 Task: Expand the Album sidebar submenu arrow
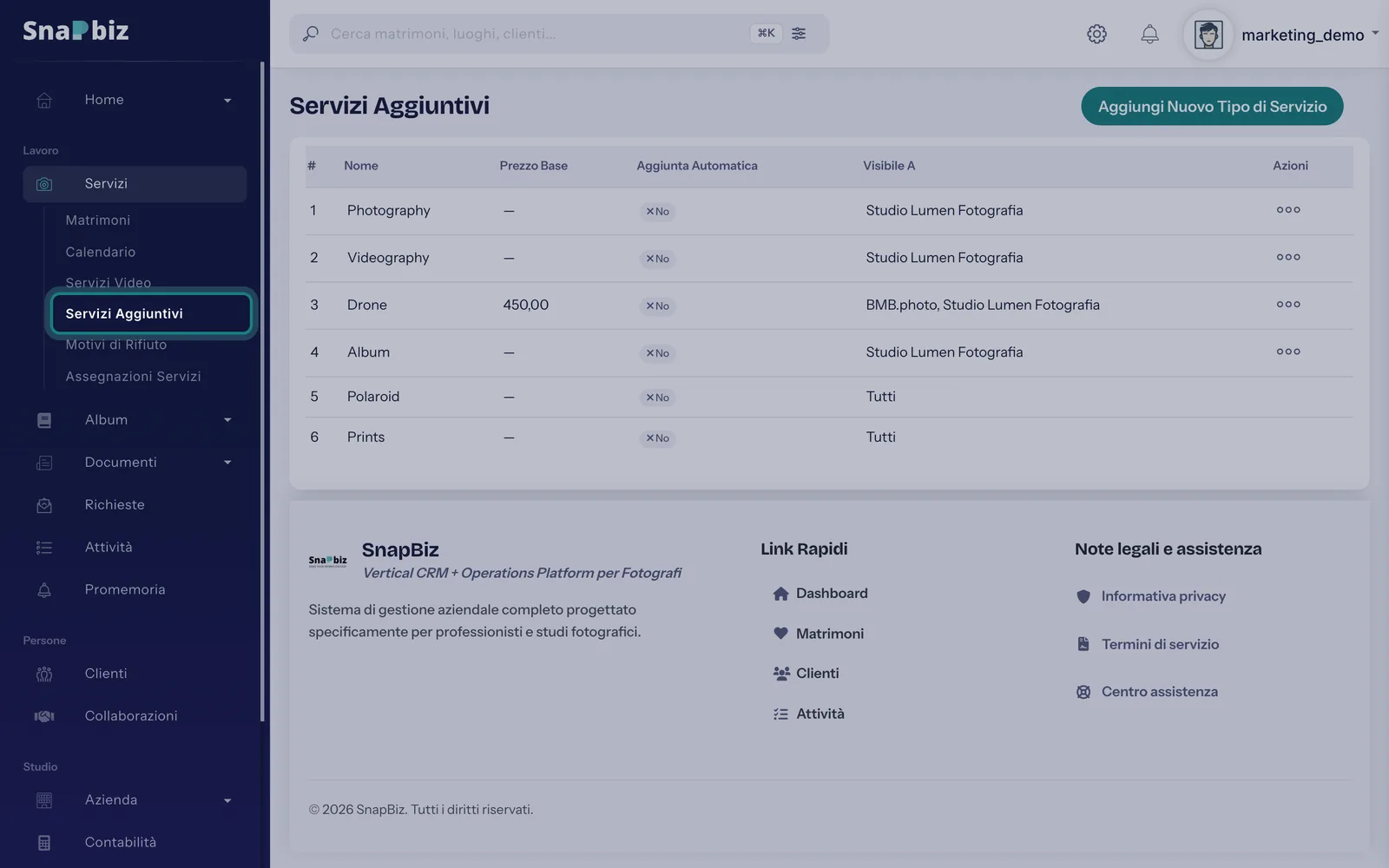[x=227, y=420]
